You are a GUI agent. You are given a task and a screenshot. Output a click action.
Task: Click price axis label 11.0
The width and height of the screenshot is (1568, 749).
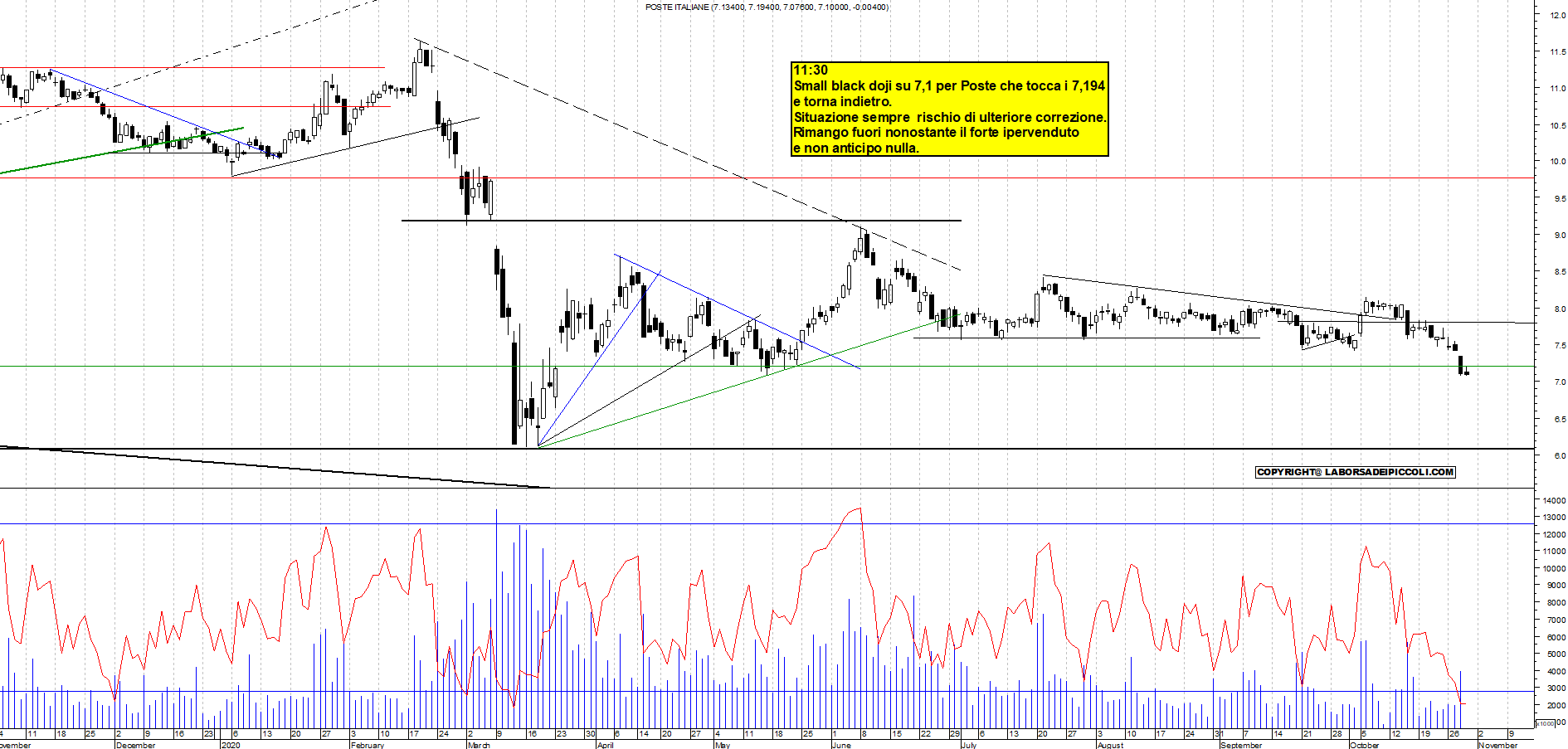(x=1557, y=88)
